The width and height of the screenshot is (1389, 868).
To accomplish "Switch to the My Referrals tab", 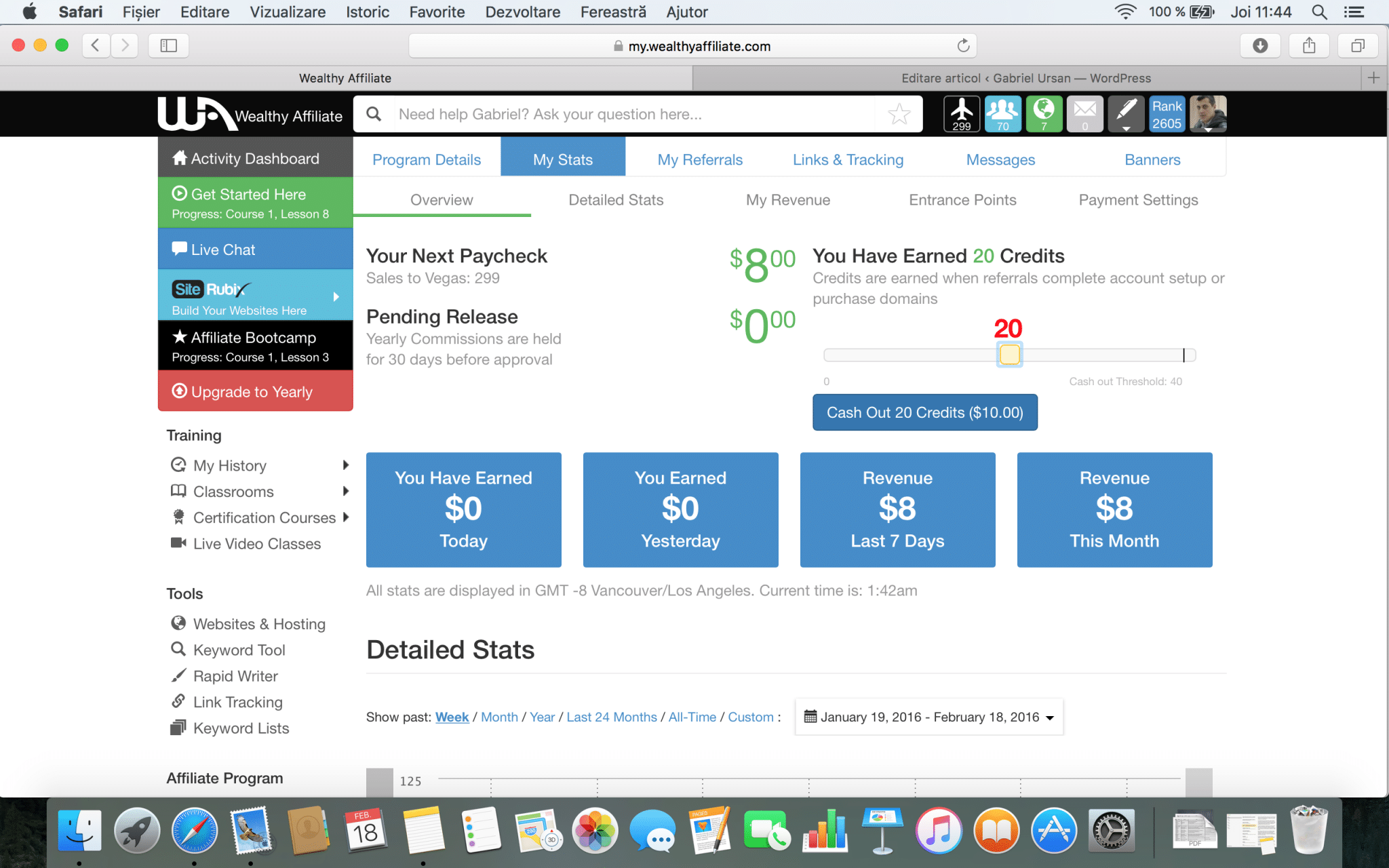I will point(700,159).
